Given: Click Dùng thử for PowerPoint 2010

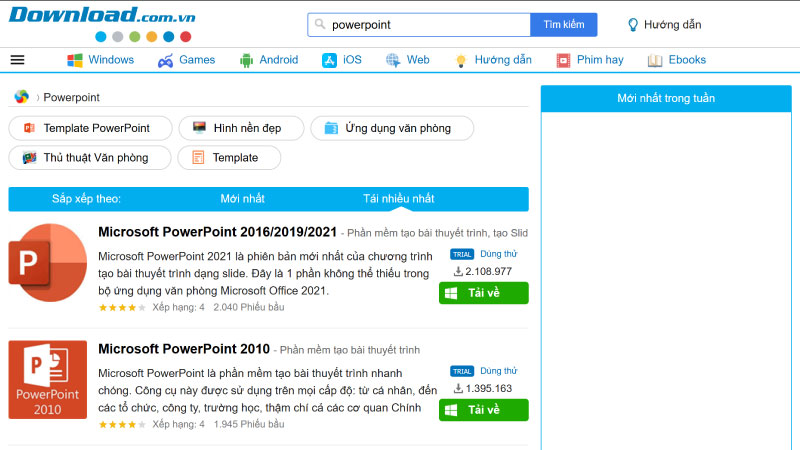Looking at the screenshot, I should [x=498, y=370].
